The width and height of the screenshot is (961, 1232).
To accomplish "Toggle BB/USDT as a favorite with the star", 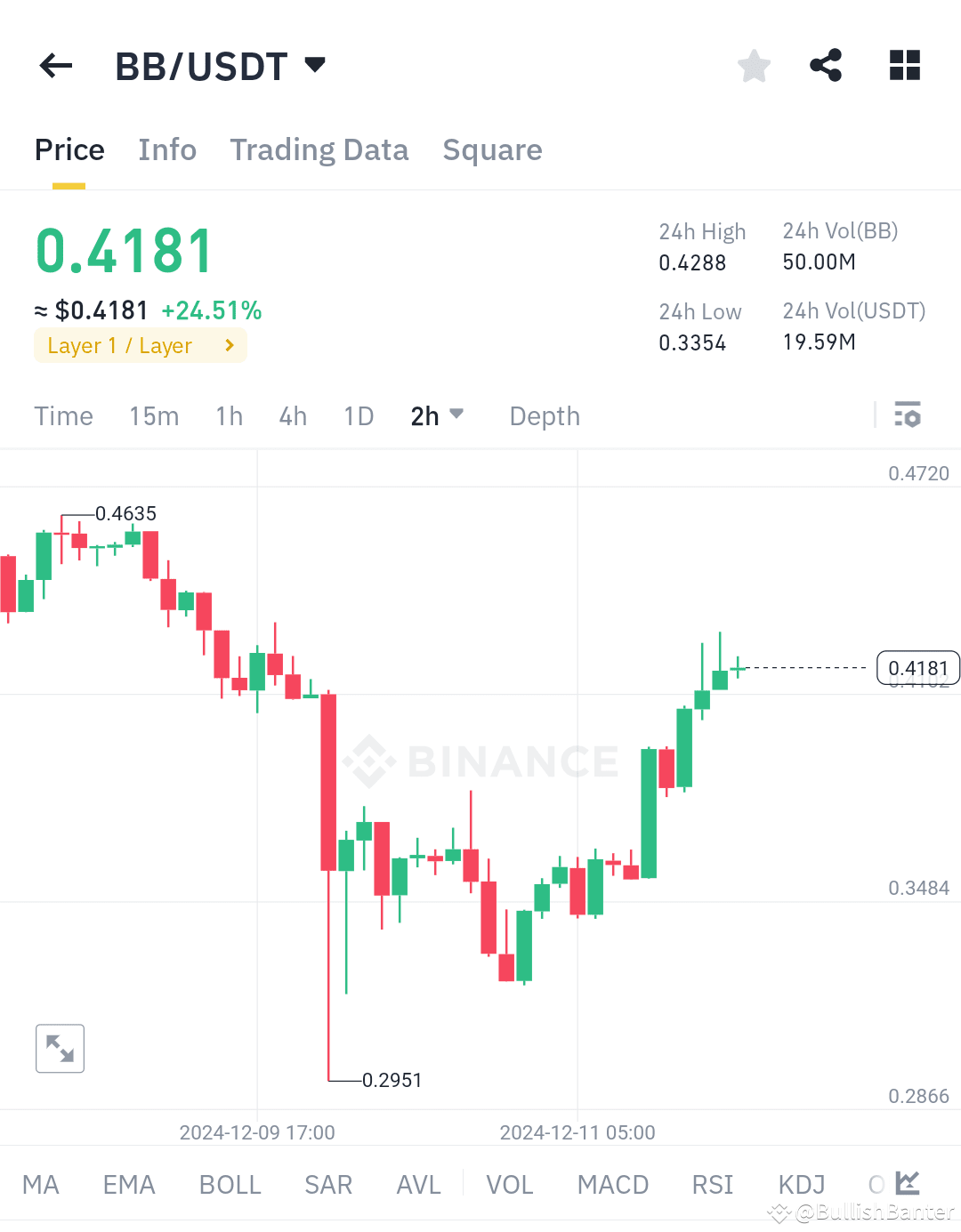I will coord(754,65).
